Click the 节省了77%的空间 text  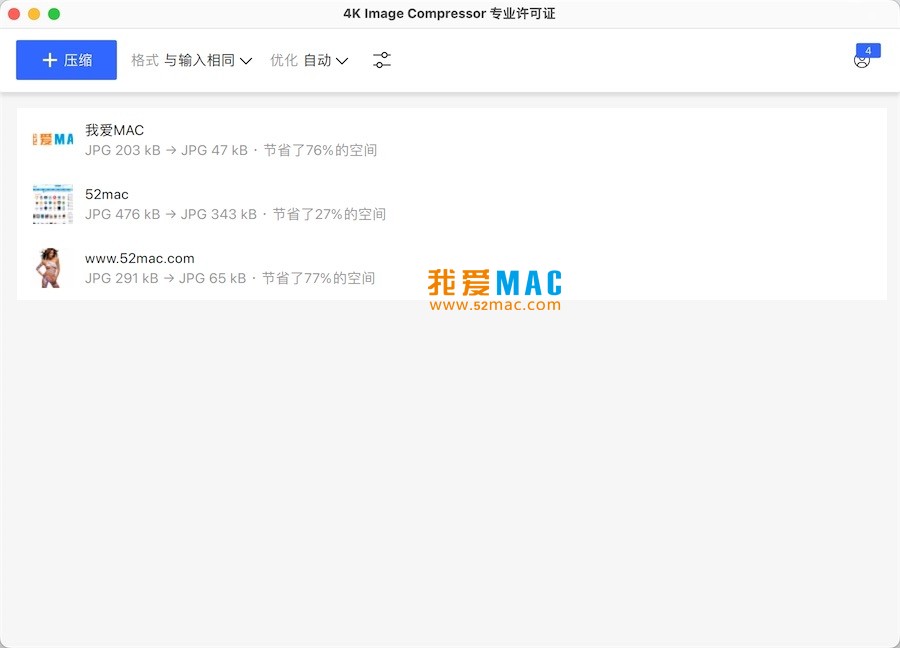coord(319,278)
